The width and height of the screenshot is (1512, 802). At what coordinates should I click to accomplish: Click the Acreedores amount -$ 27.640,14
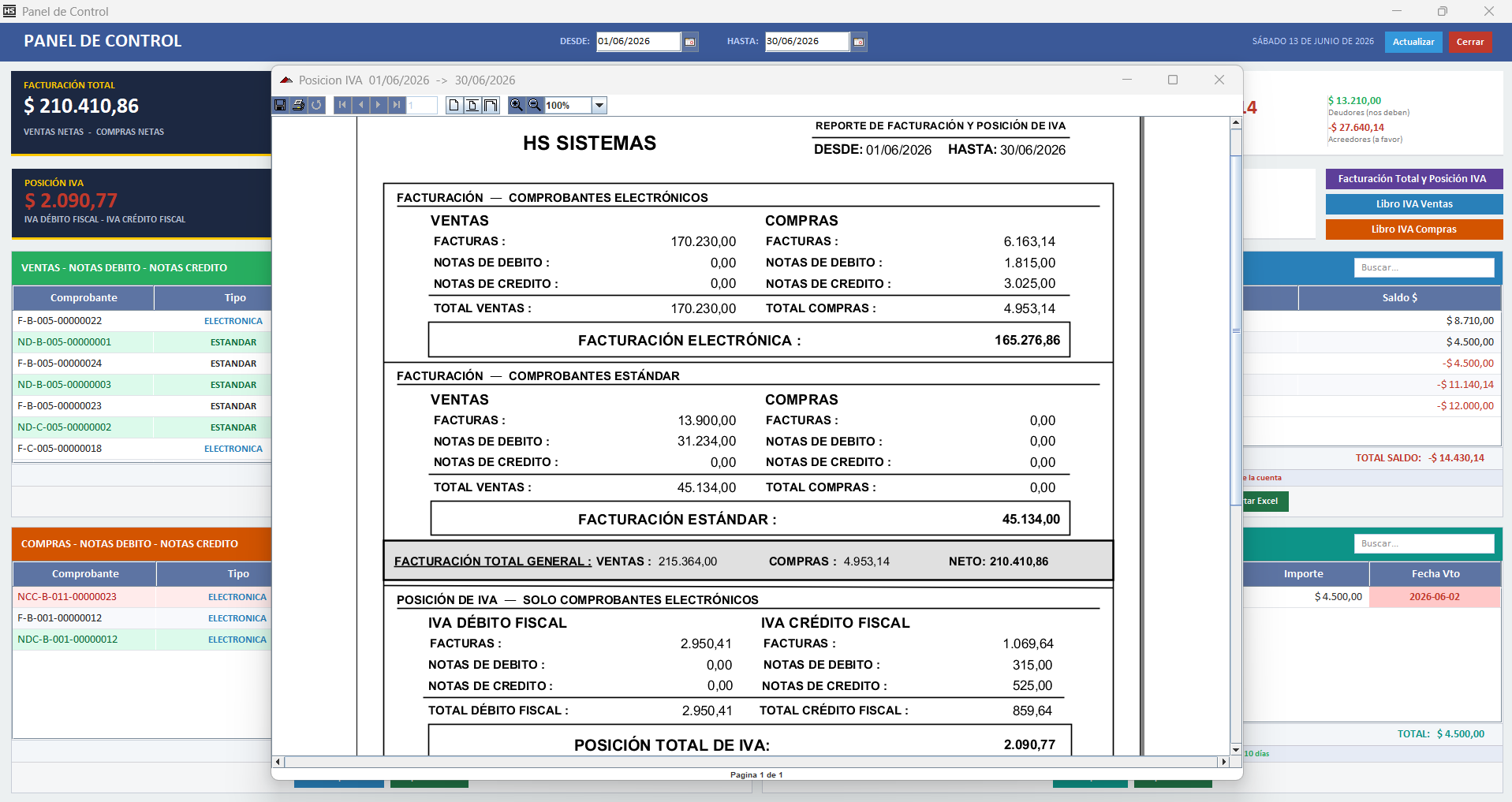[x=1356, y=128]
